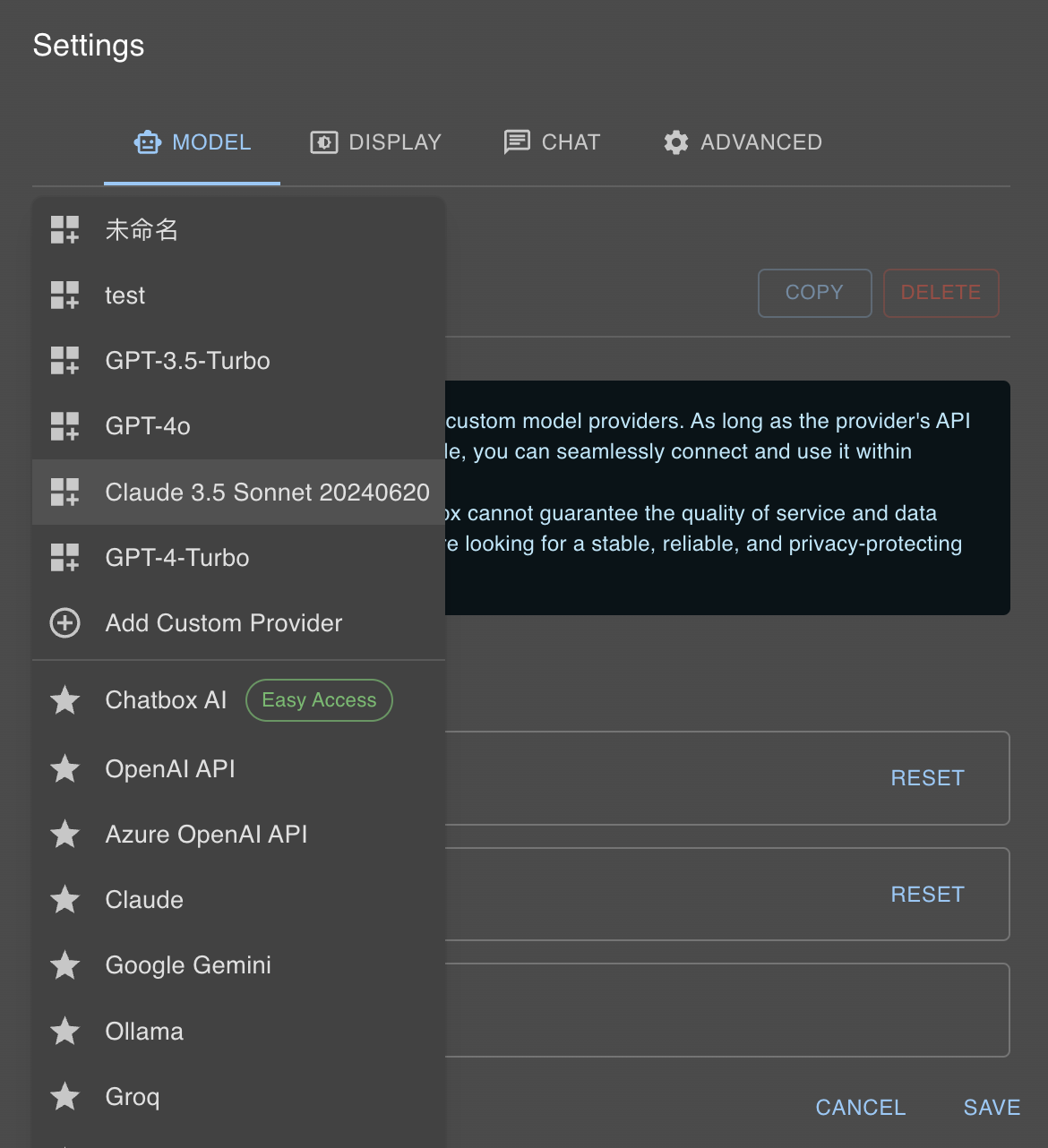Select the 未命名 custom provider
This screenshot has width=1048, height=1148.
pyautogui.click(x=142, y=230)
